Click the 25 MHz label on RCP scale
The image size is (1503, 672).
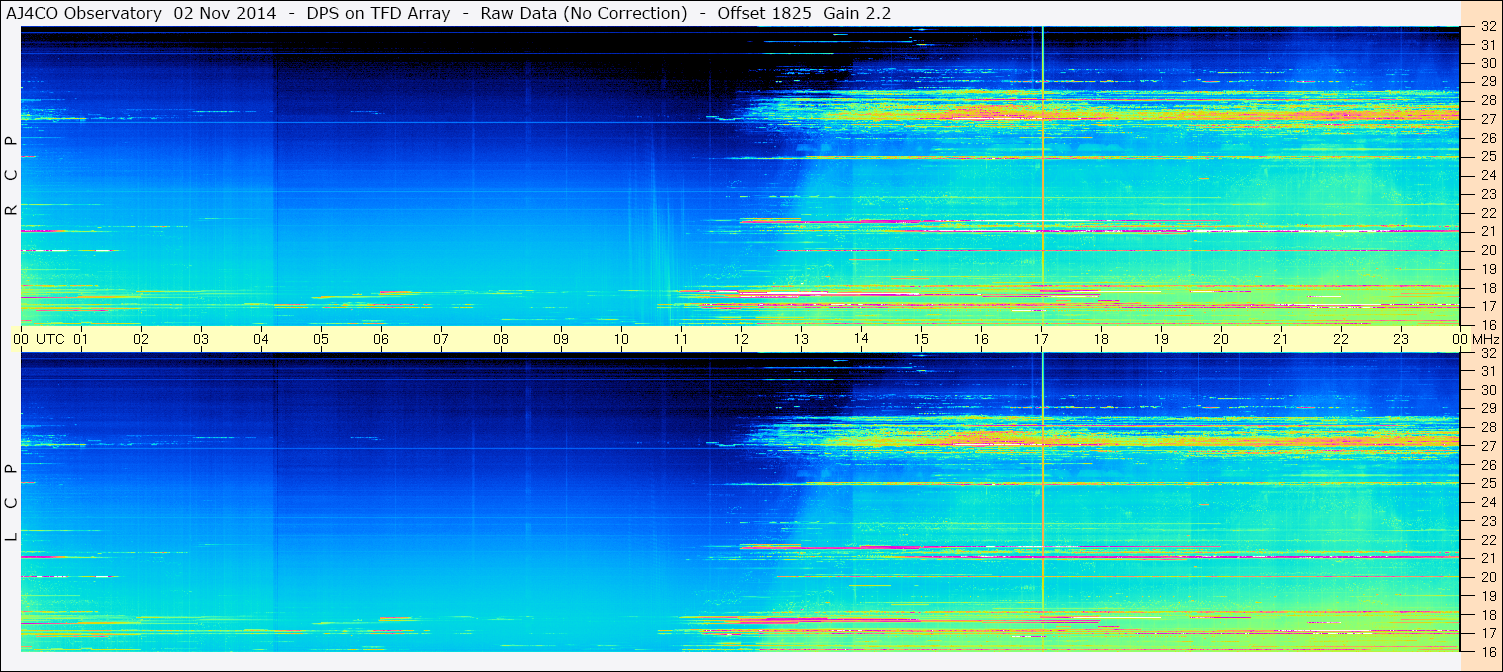click(1487, 157)
